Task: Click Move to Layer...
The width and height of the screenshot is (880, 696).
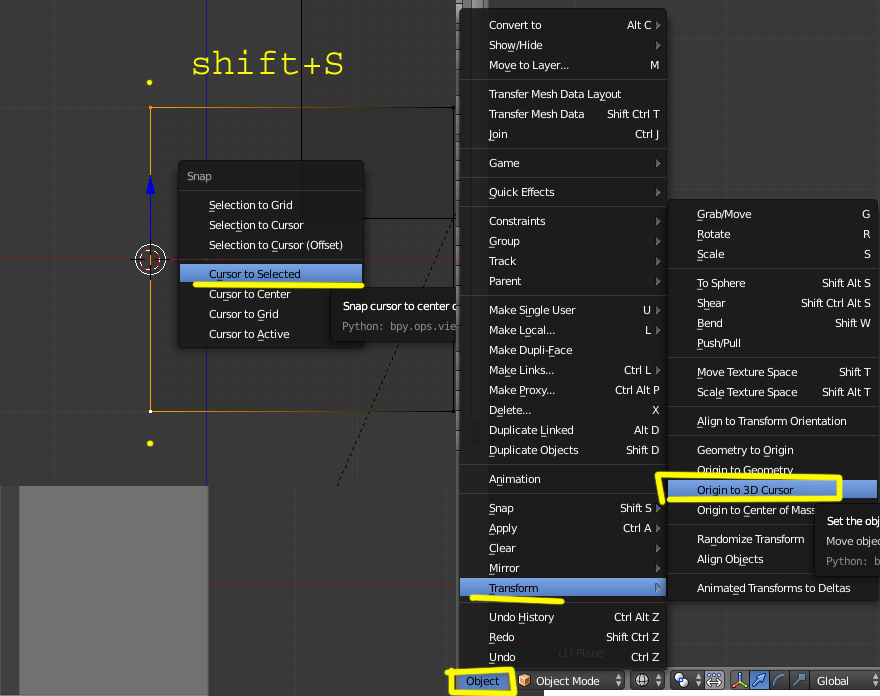Action: tap(563, 65)
